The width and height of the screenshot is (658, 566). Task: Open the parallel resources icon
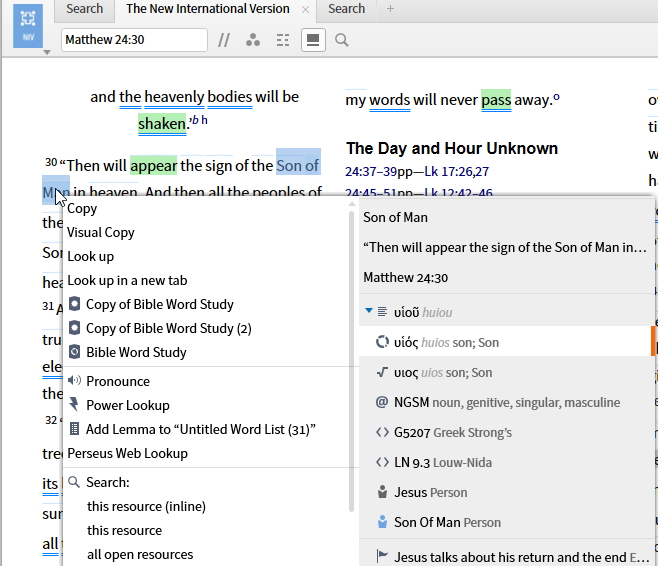pos(224,40)
